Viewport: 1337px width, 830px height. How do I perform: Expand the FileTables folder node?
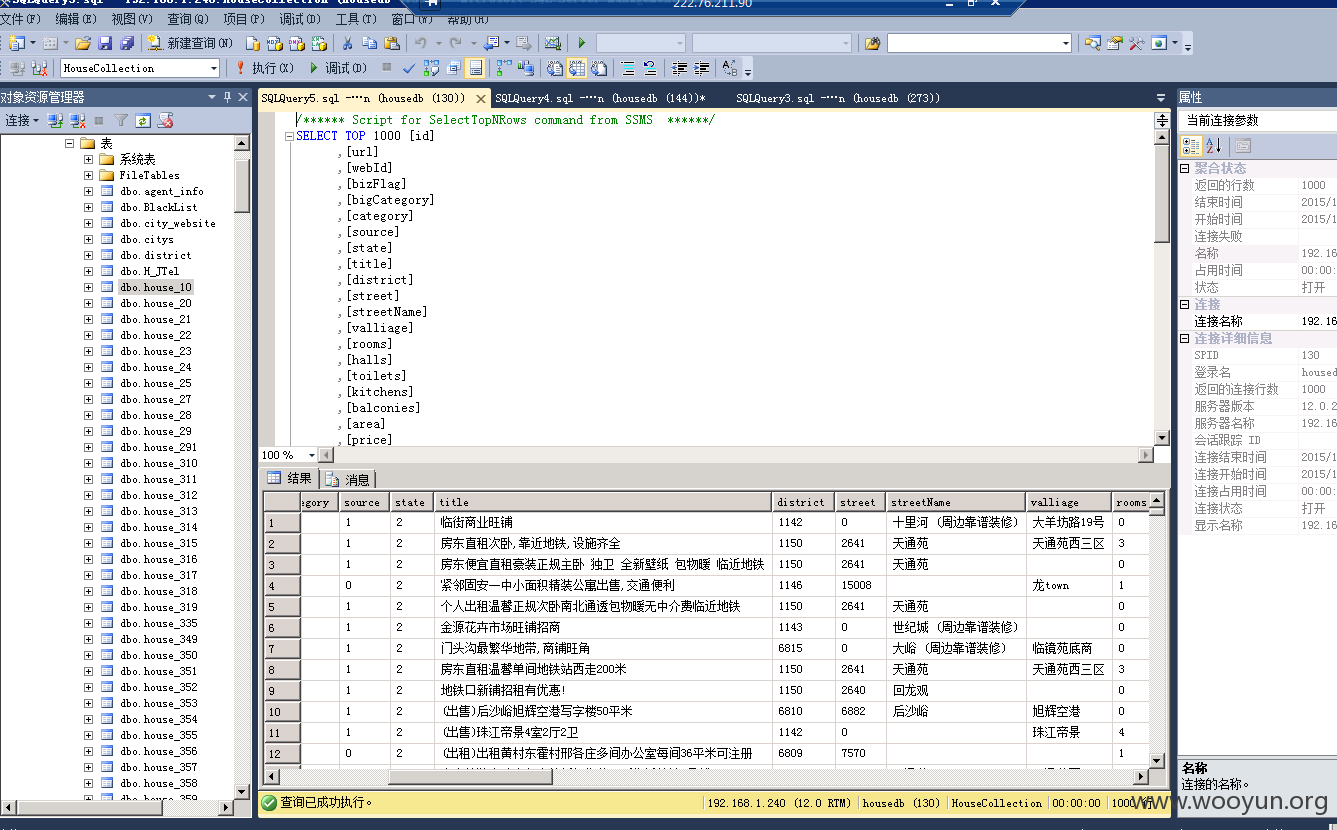point(88,175)
